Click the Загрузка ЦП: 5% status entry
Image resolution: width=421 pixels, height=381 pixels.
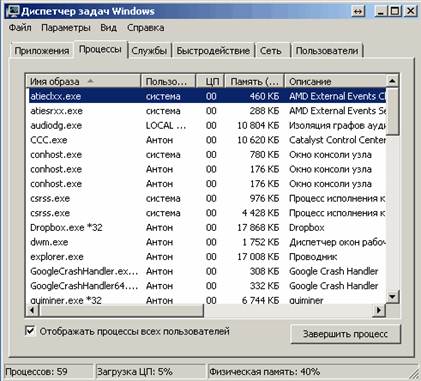pos(150,371)
